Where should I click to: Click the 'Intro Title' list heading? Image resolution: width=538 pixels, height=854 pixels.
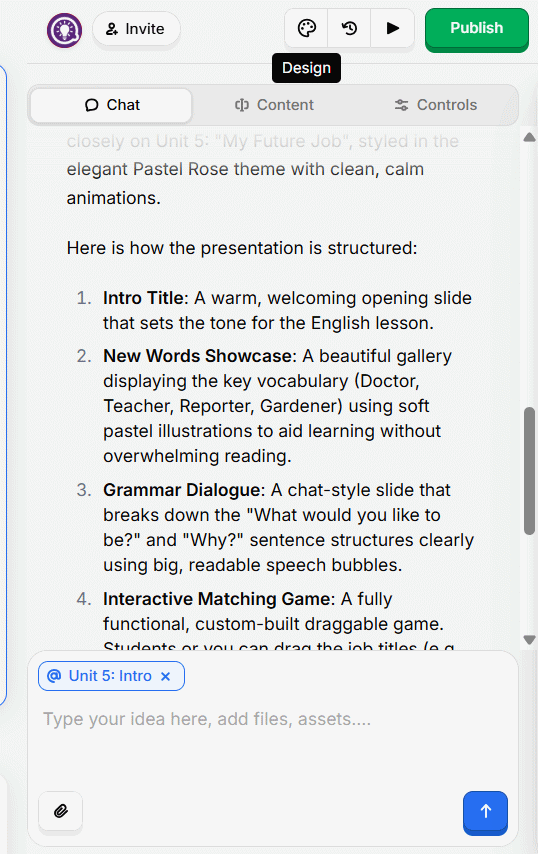point(143,298)
